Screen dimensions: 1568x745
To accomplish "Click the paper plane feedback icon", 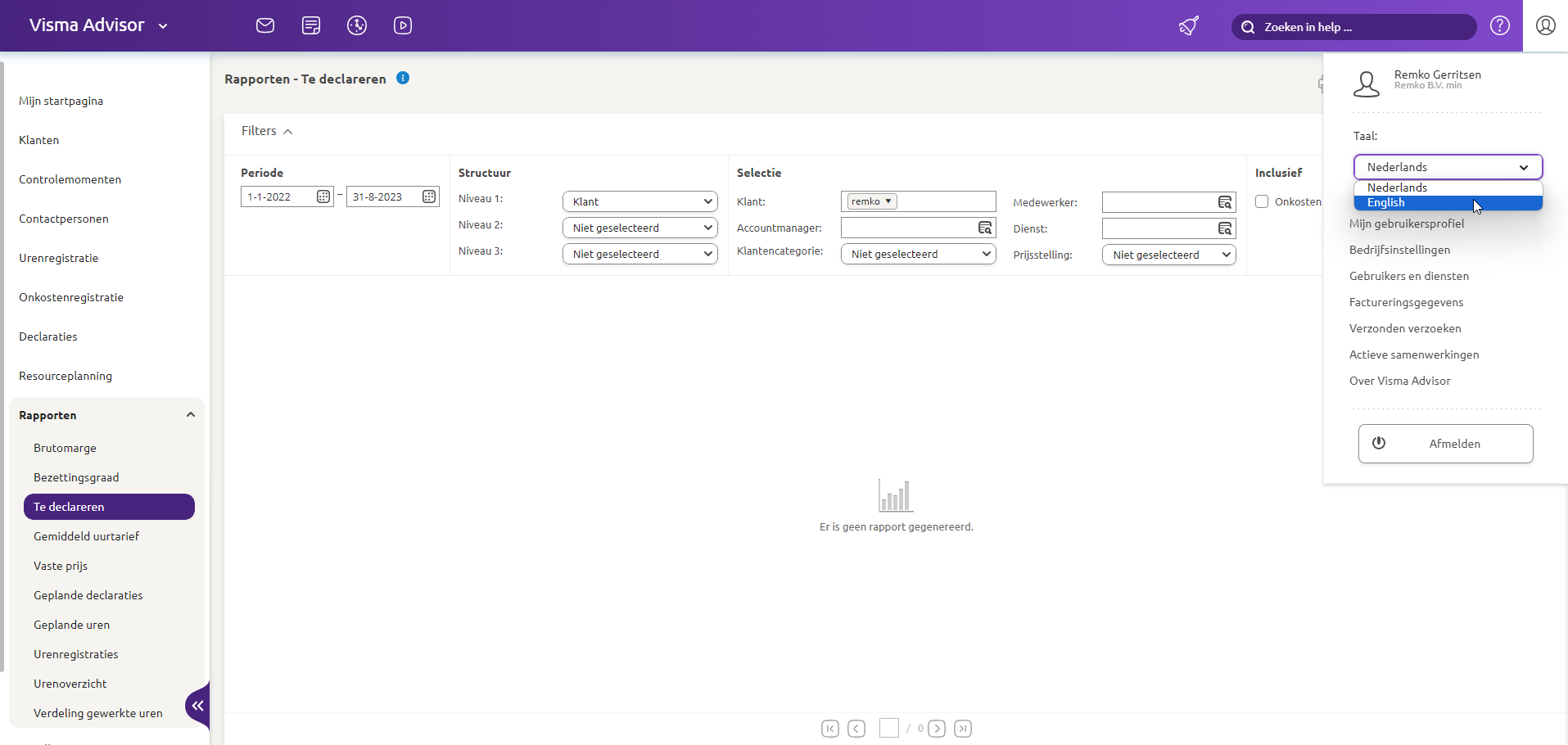I will point(1188,25).
